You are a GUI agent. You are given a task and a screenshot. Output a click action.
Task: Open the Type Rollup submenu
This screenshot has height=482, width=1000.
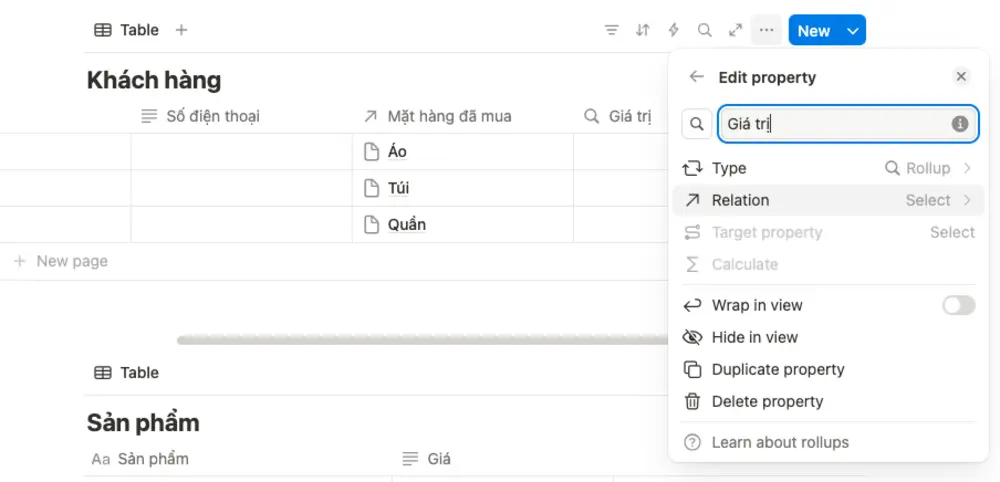828,168
